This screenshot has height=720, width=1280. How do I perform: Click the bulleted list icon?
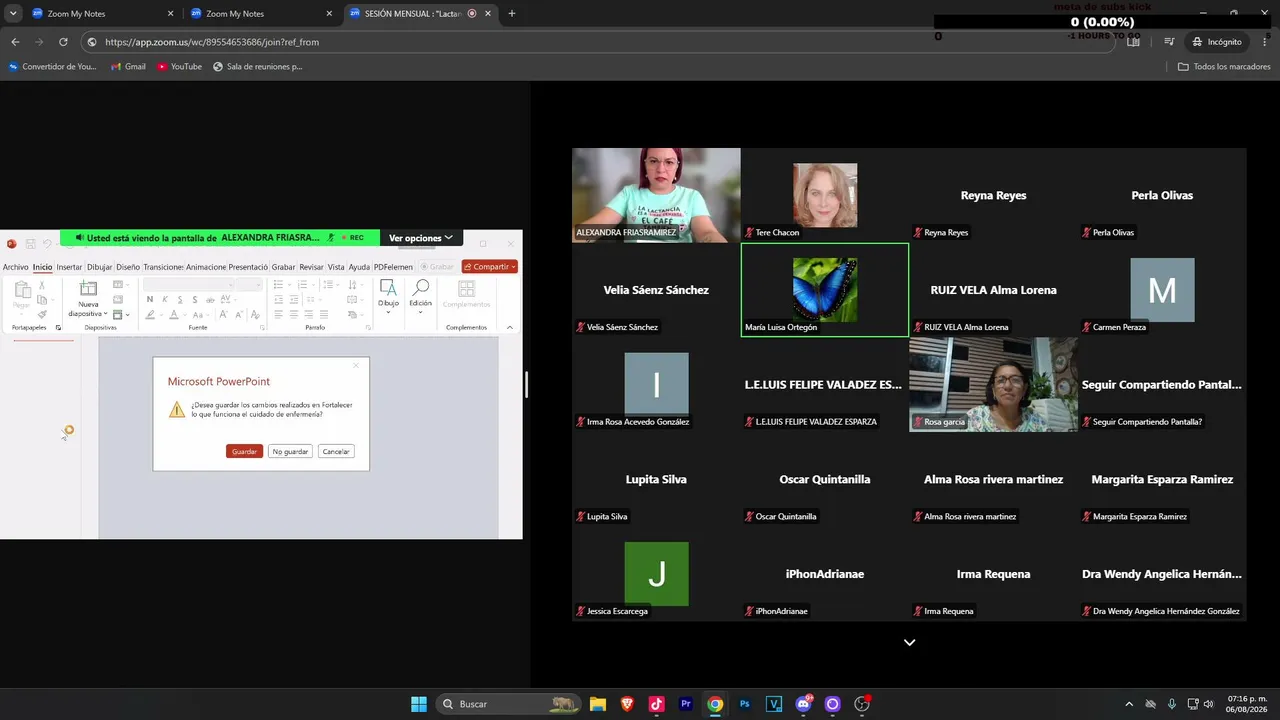278,284
